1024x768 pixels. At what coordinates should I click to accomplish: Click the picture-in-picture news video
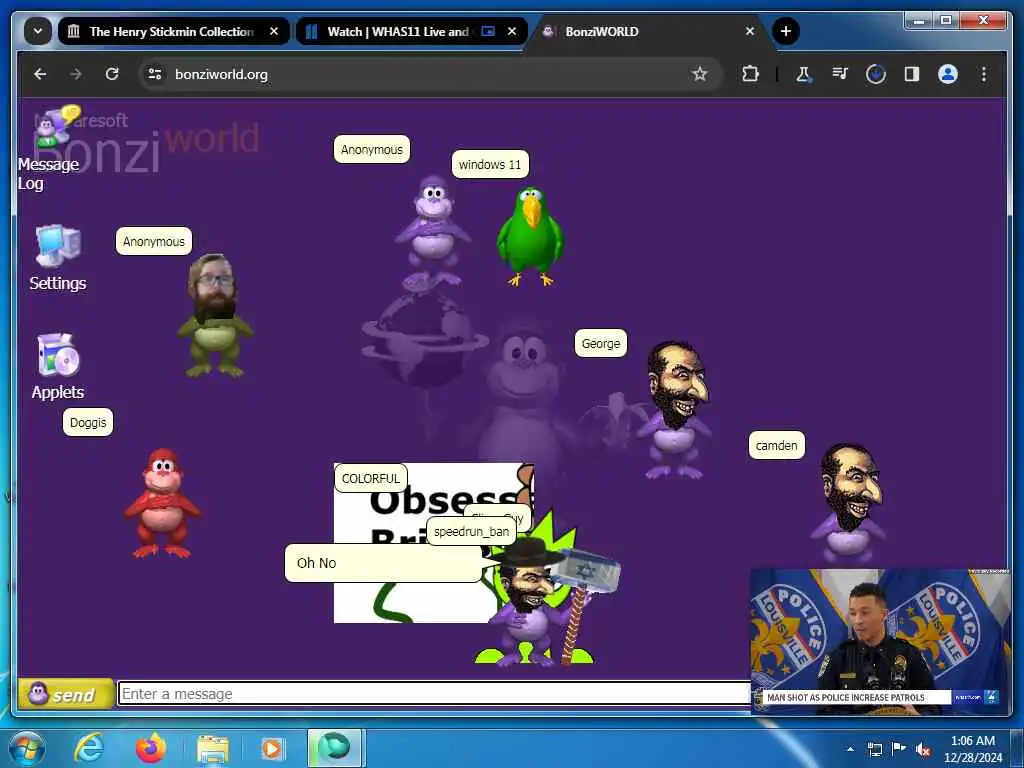(880, 641)
